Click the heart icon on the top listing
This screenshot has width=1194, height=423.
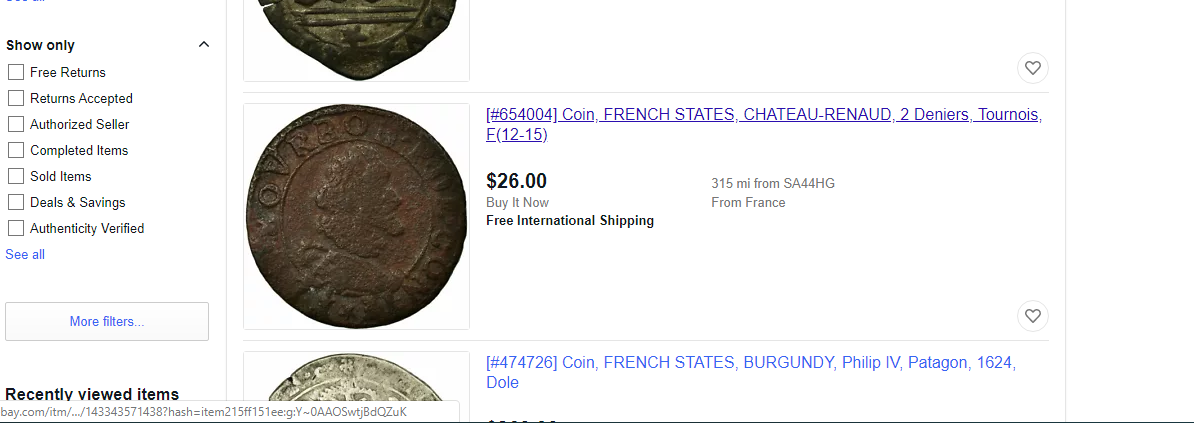(x=1033, y=68)
